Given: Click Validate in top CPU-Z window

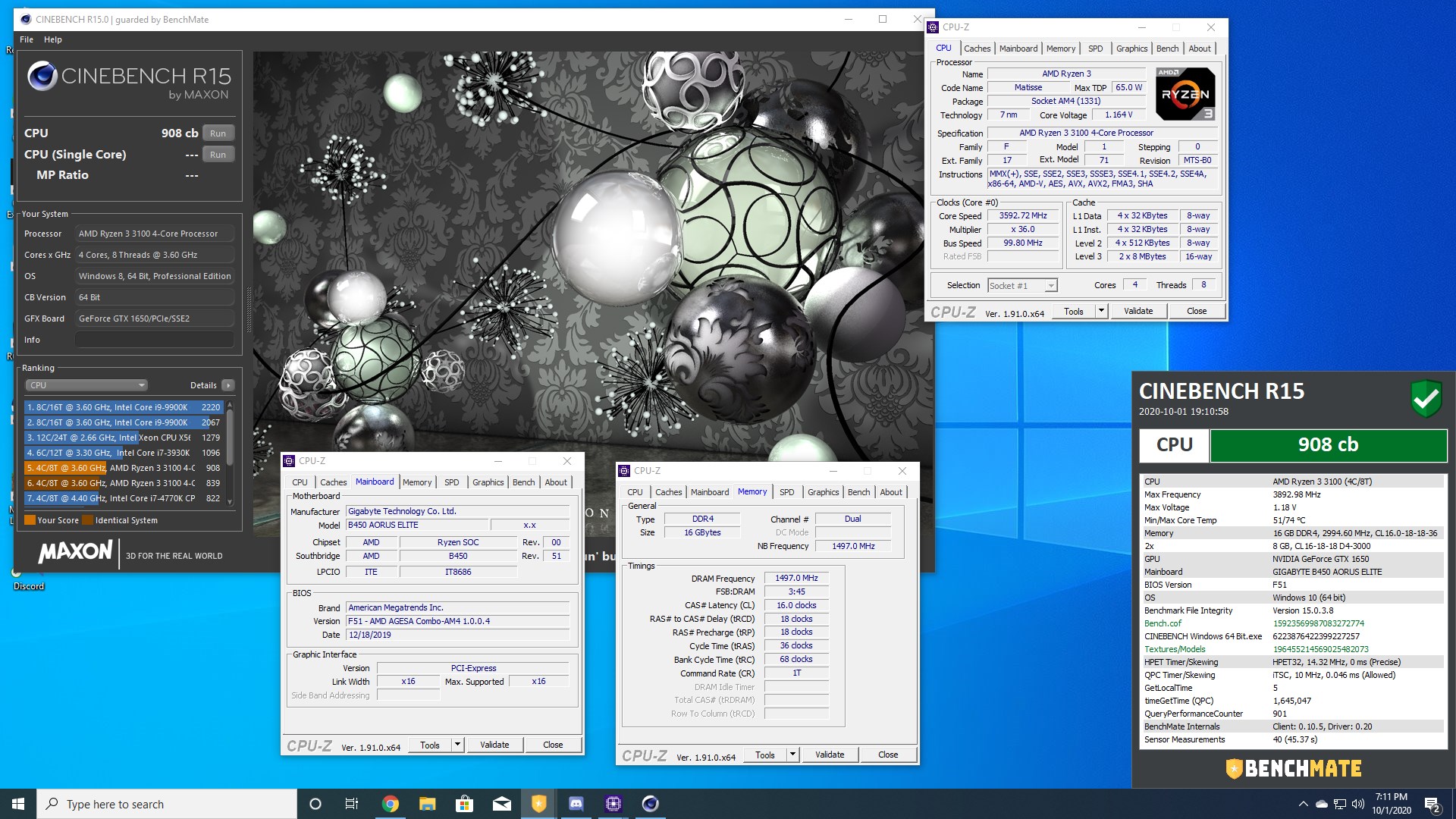Looking at the screenshot, I should click(1138, 311).
